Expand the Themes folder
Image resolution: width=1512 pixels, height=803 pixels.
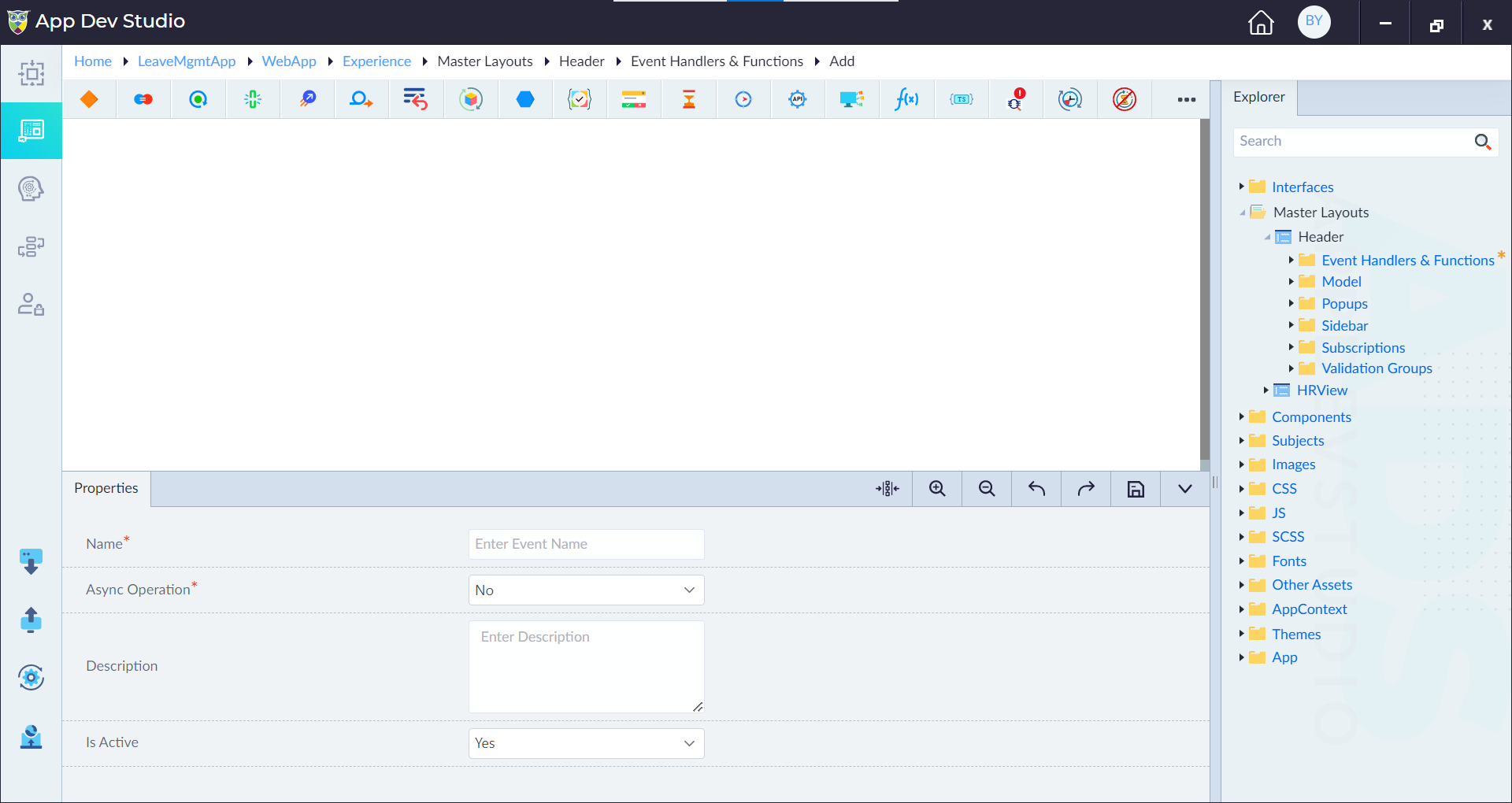click(x=1242, y=634)
